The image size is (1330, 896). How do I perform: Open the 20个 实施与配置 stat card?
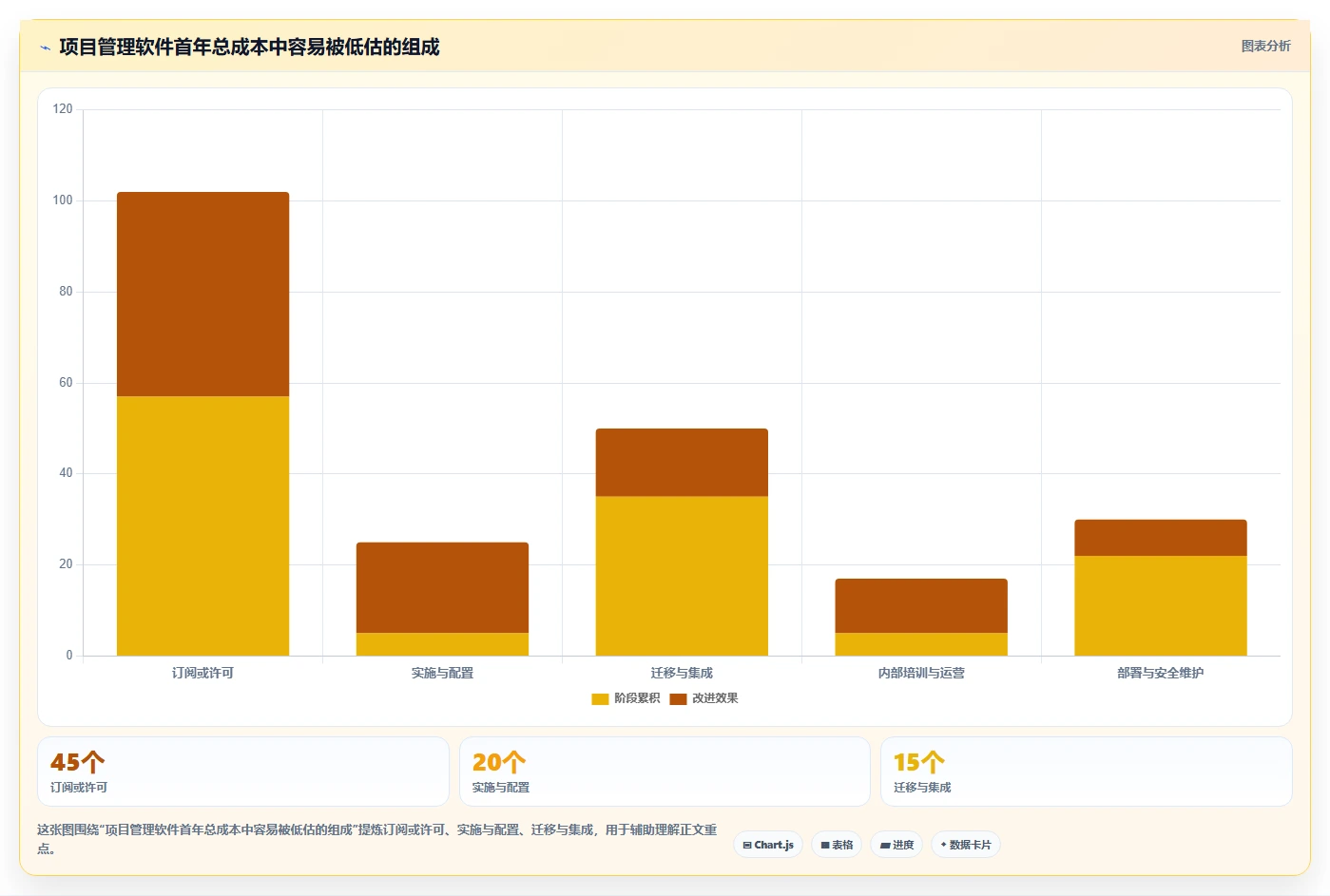pyautogui.click(x=665, y=772)
